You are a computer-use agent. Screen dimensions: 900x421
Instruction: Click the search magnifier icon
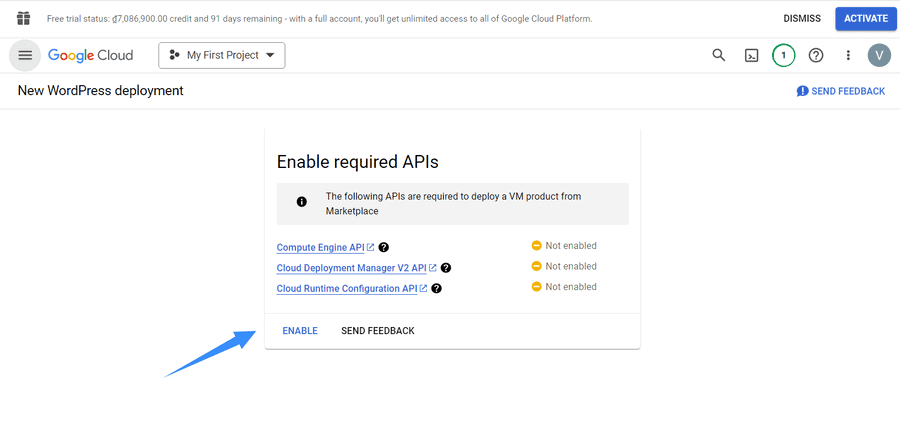point(719,55)
